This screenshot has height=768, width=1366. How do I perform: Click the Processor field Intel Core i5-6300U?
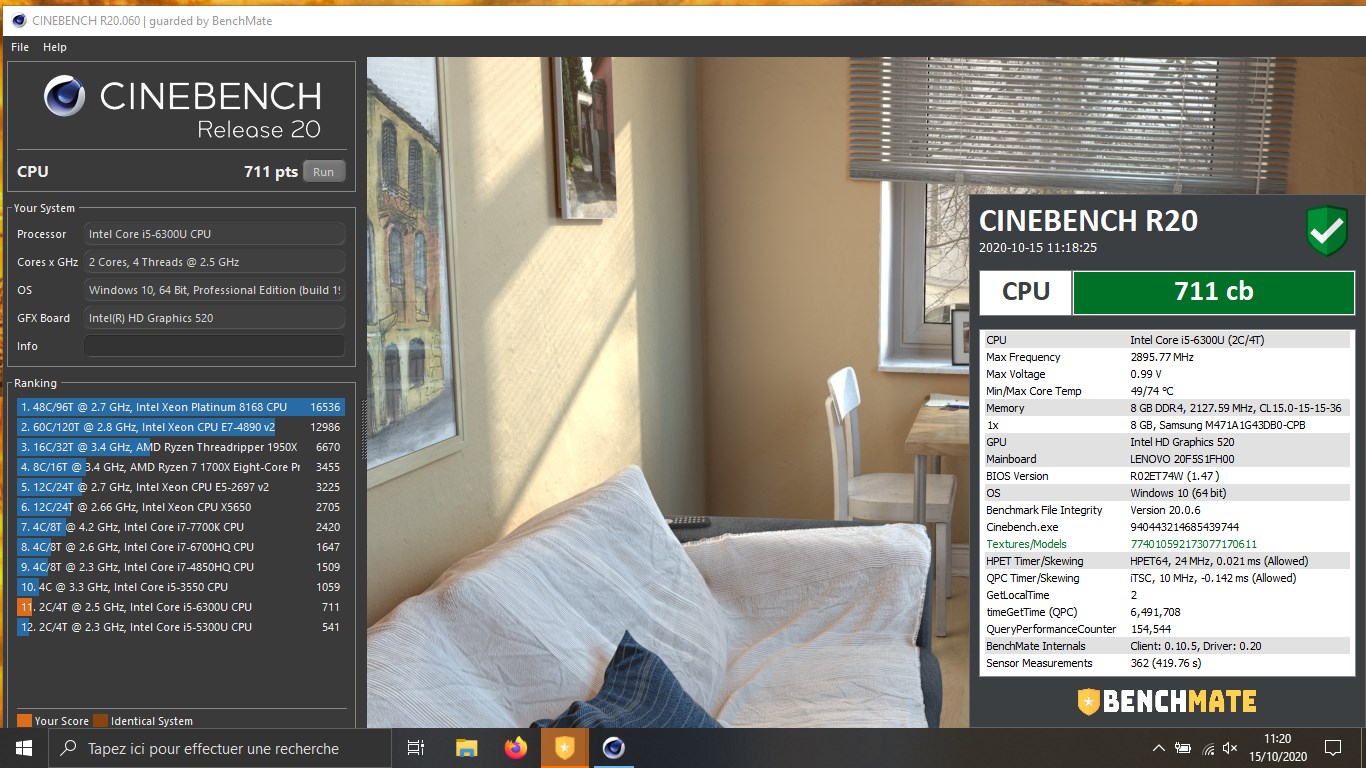[214, 234]
